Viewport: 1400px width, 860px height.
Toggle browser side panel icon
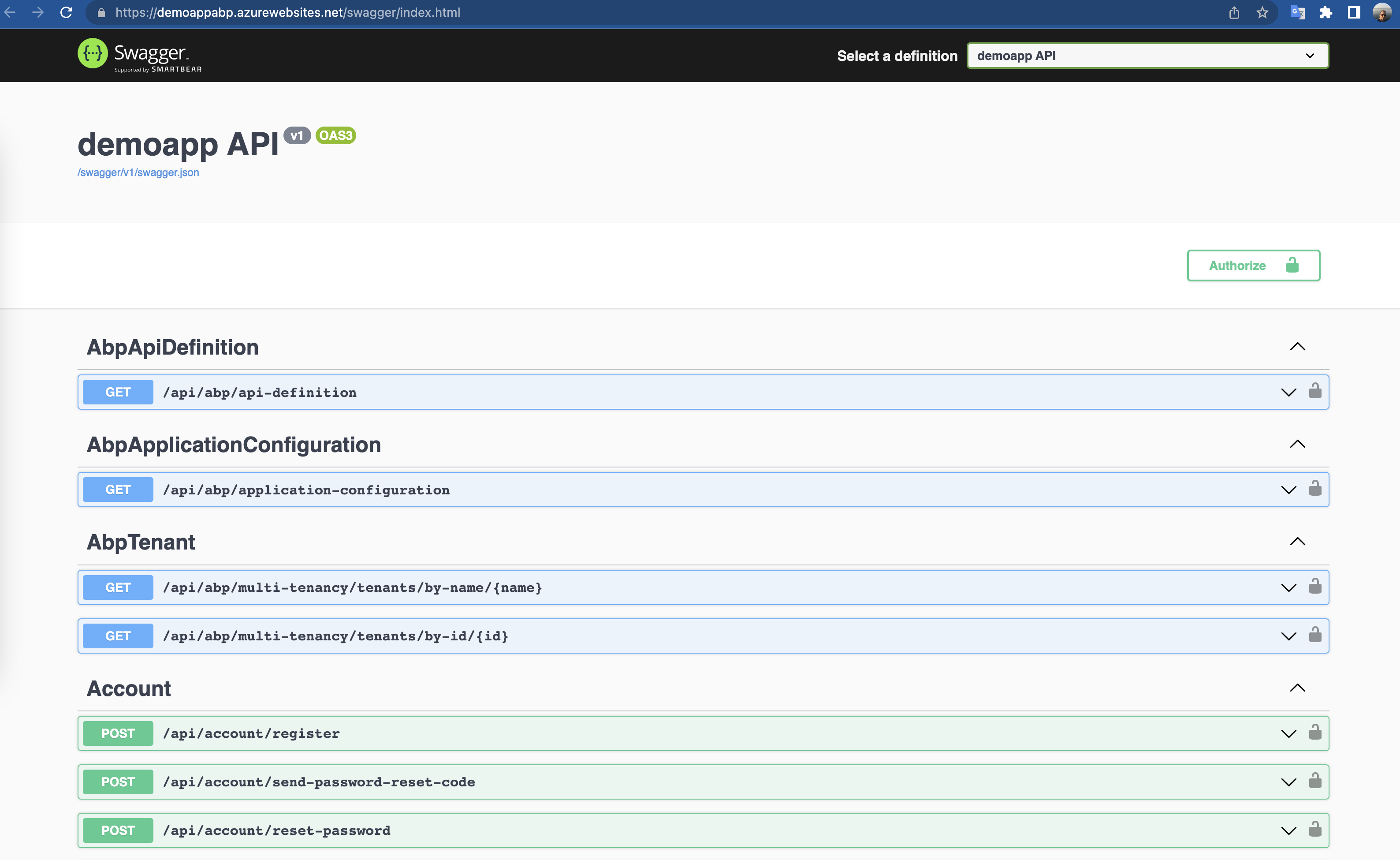(x=1353, y=12)
